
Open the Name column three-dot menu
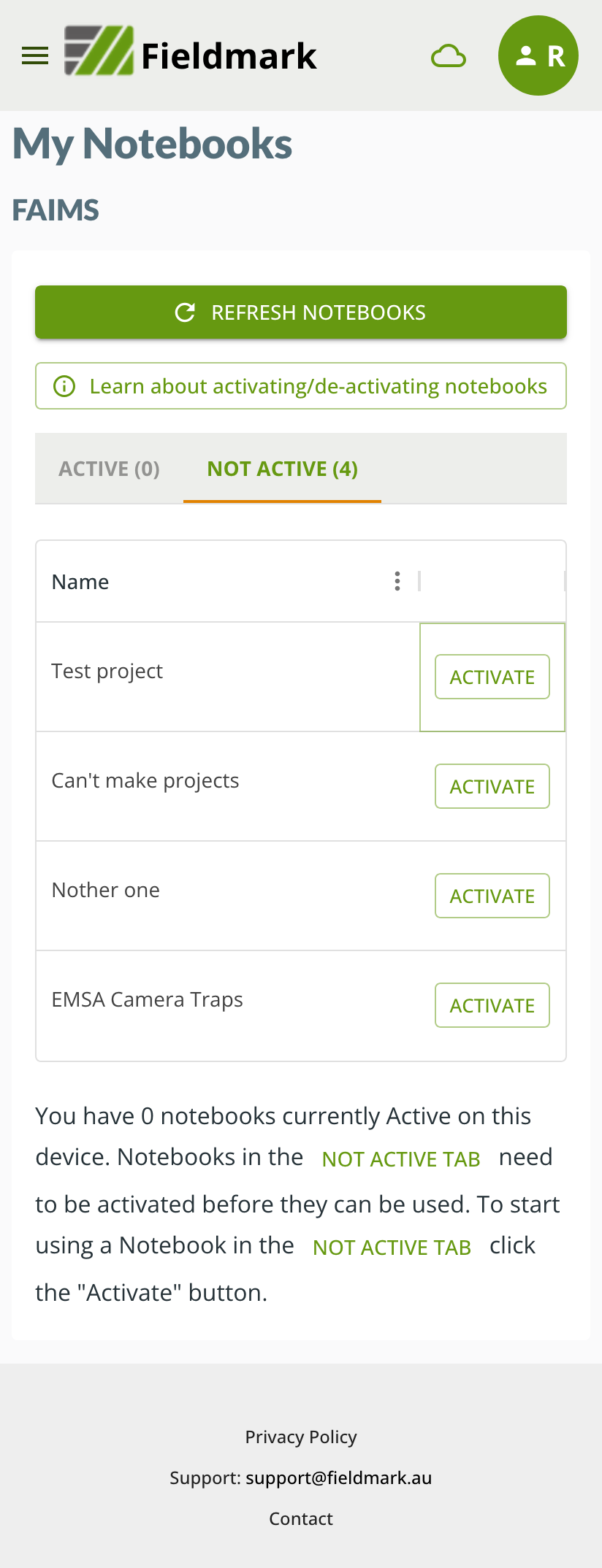[x=397, y=581]
